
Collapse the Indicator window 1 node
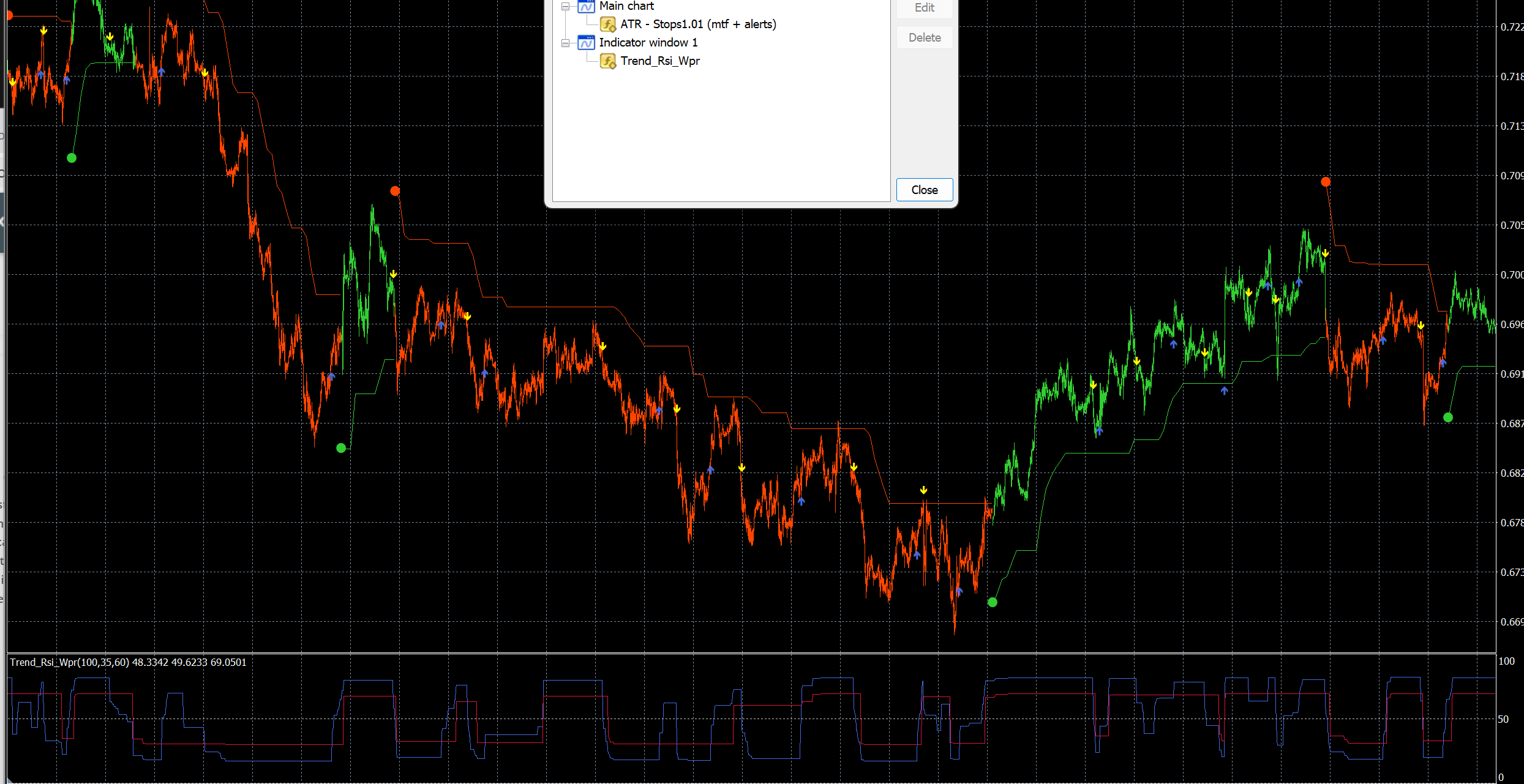pyautogui.click(x=565, y=43)
